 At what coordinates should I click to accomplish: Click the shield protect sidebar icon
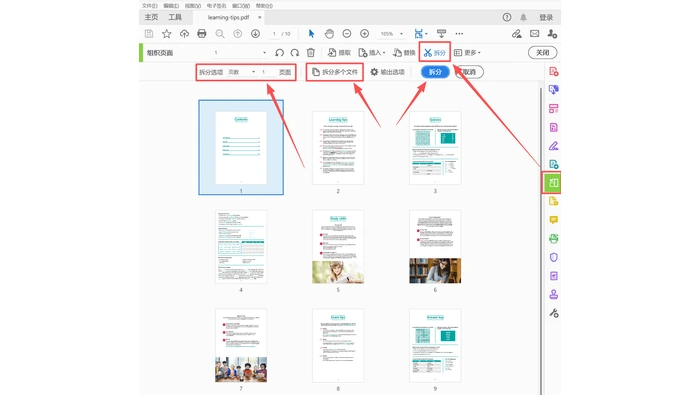tap(554, 257)
